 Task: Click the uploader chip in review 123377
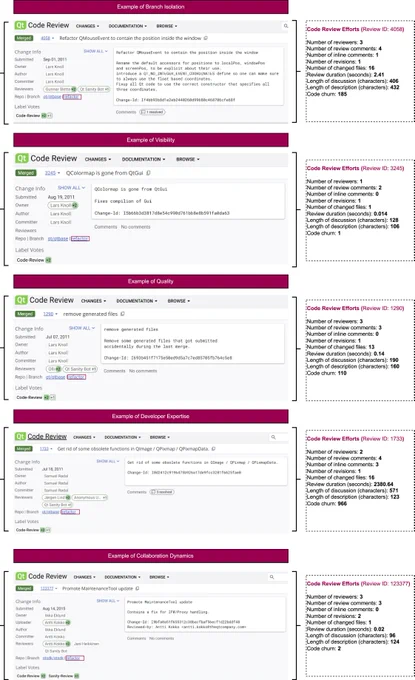pos(56,622)
